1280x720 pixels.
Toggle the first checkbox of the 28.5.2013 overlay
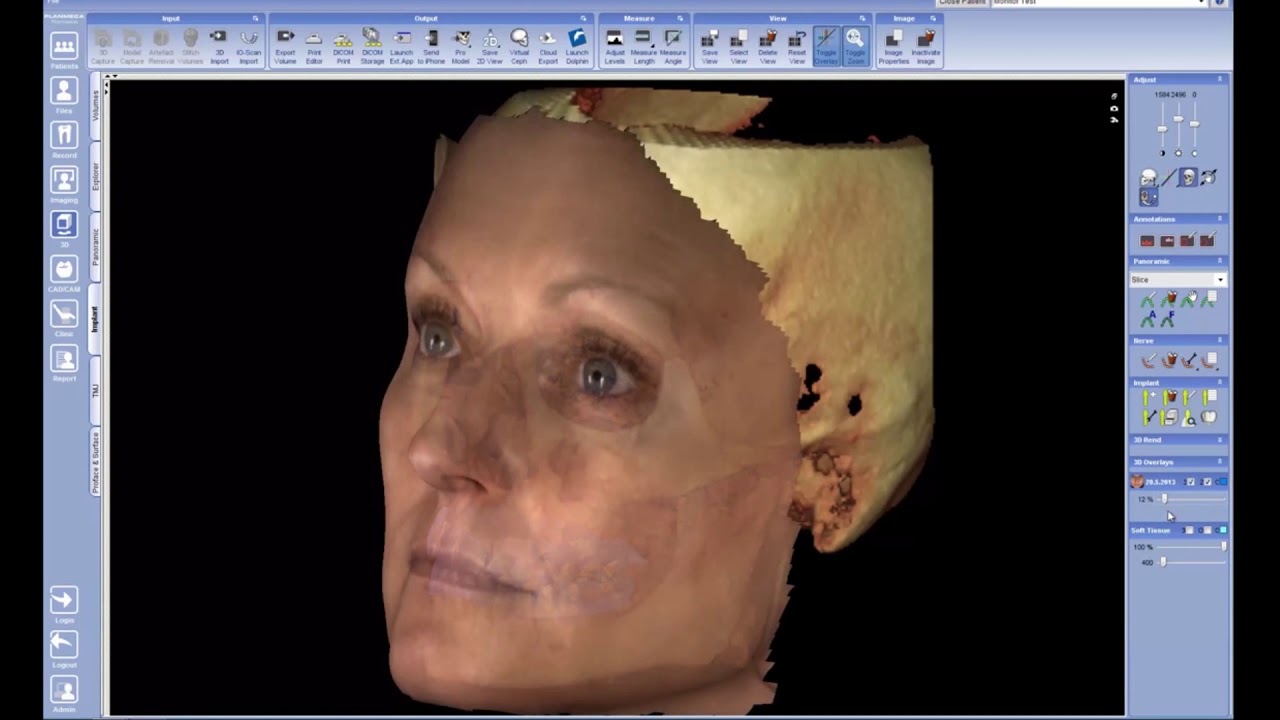[1190, 482]
